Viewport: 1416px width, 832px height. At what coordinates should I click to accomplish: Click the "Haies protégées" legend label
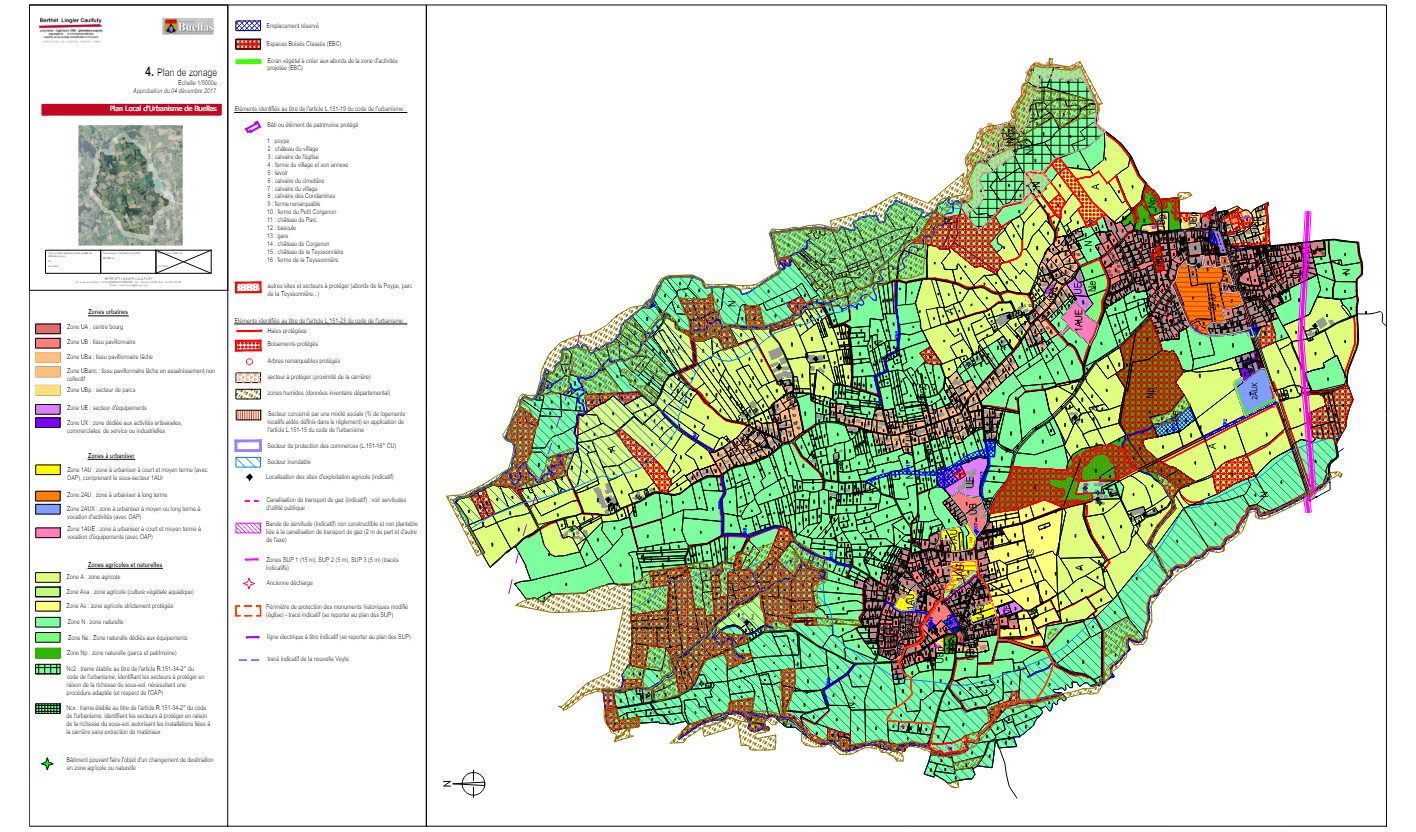[x=288, y=330]
